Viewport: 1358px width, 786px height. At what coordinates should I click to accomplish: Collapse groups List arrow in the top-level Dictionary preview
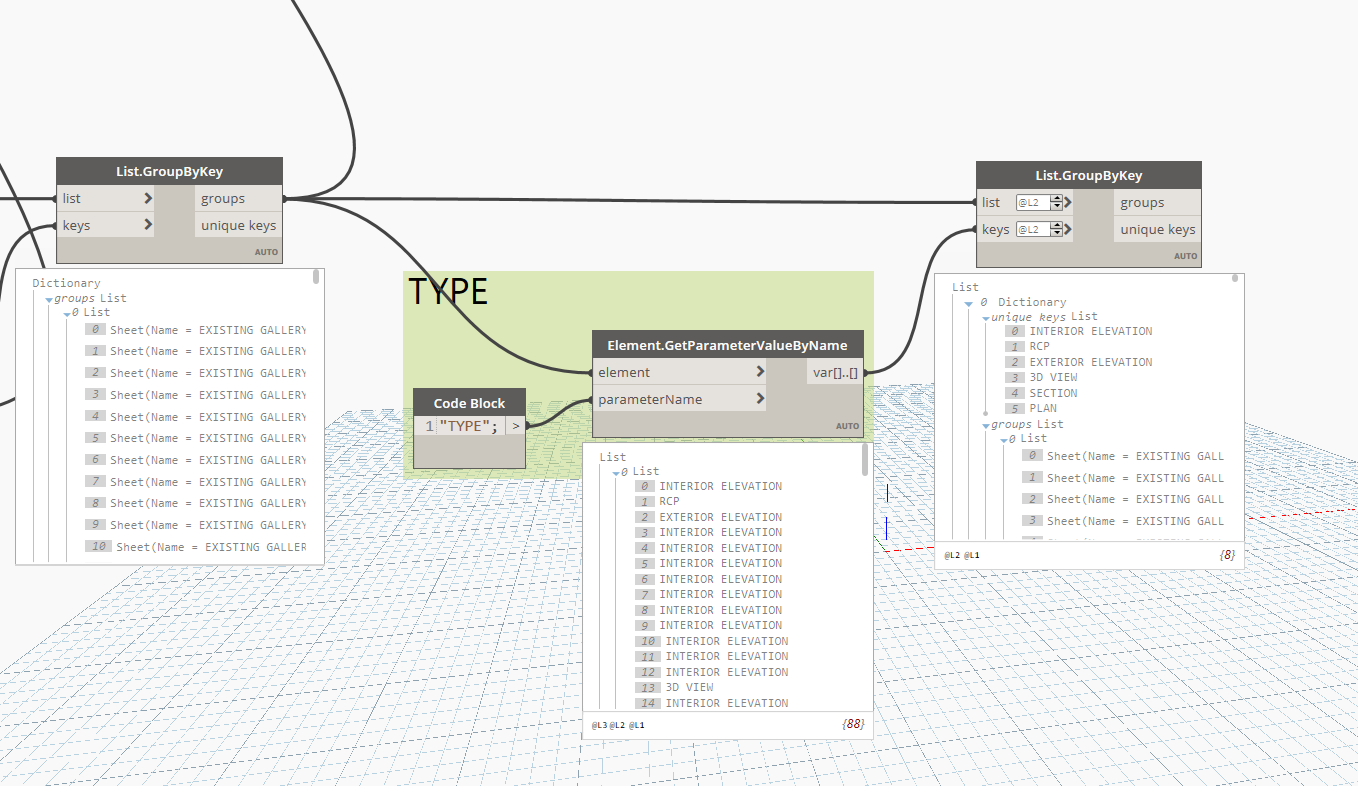pyautogui.click(x=48, y=299)
